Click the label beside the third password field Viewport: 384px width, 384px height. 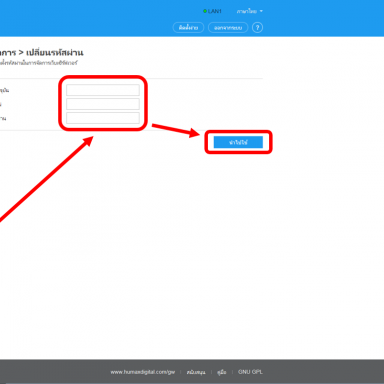[x=3, y=118]
